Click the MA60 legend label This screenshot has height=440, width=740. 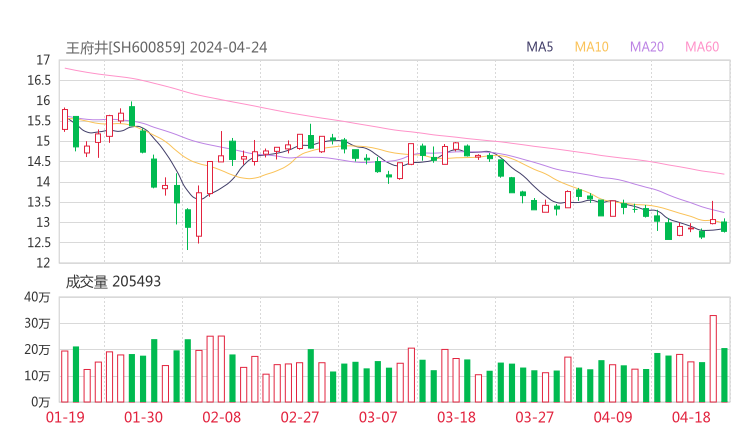(x=702, y=47)
